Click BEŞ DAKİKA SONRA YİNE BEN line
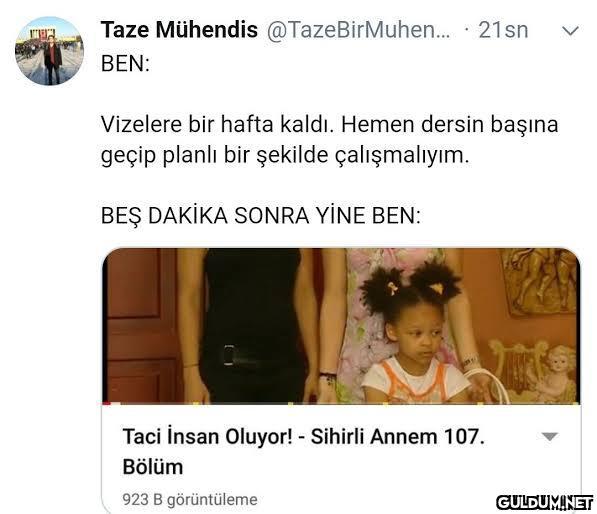 click(x=261, y=215)
